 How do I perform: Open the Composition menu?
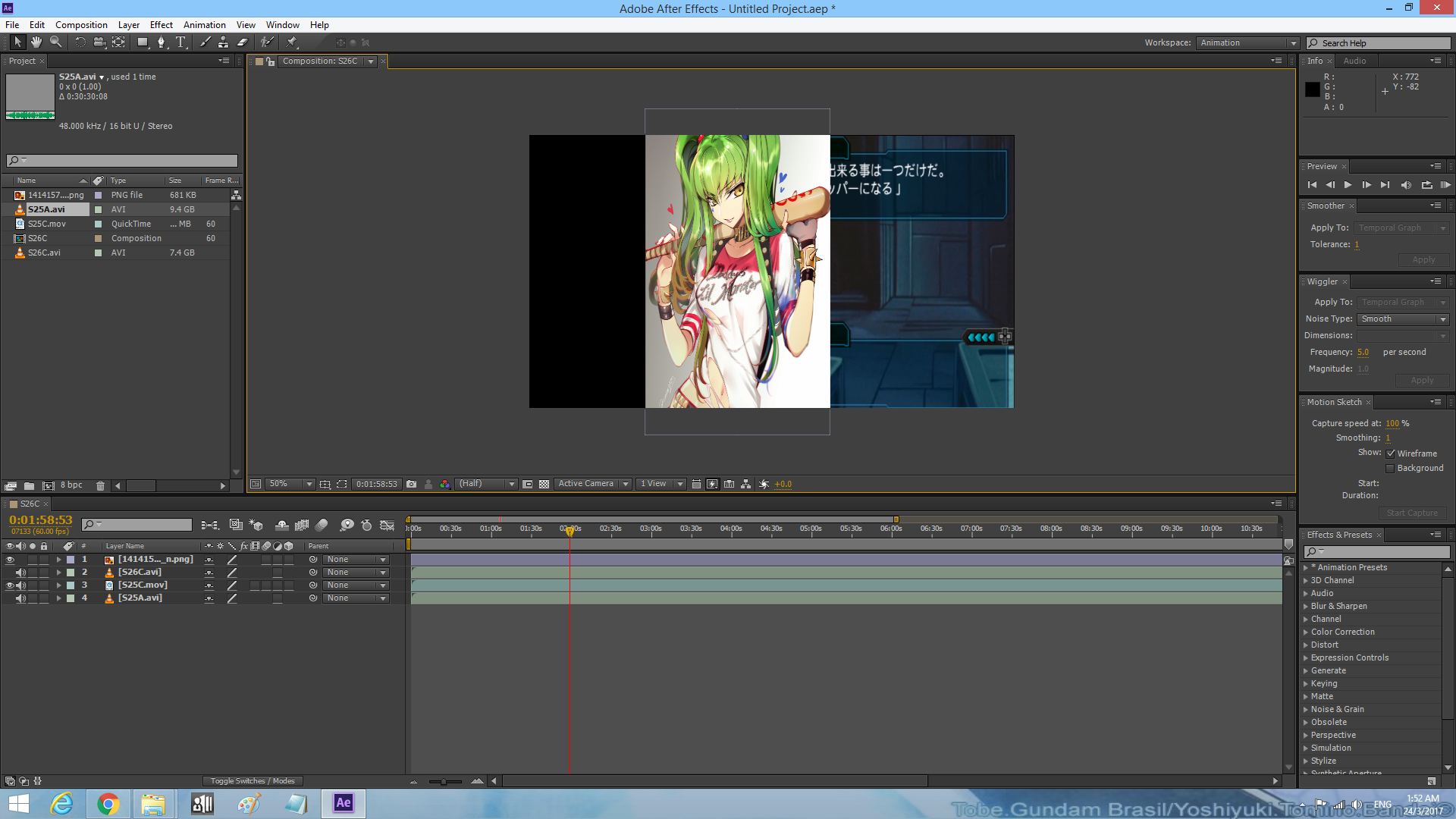pyautogui.click(x=81, y=25)
